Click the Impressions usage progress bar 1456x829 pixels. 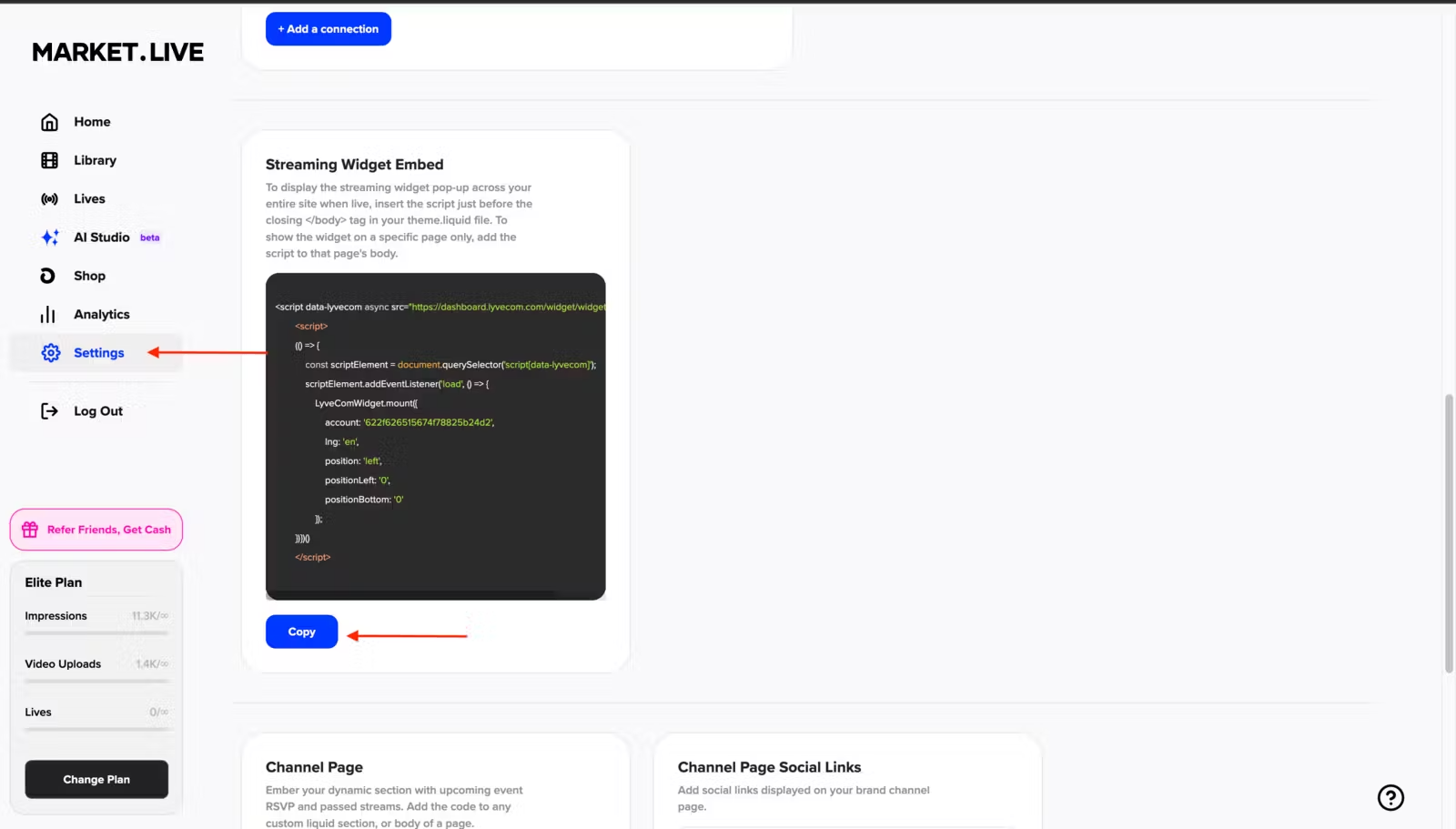click(x=96, y=632)
